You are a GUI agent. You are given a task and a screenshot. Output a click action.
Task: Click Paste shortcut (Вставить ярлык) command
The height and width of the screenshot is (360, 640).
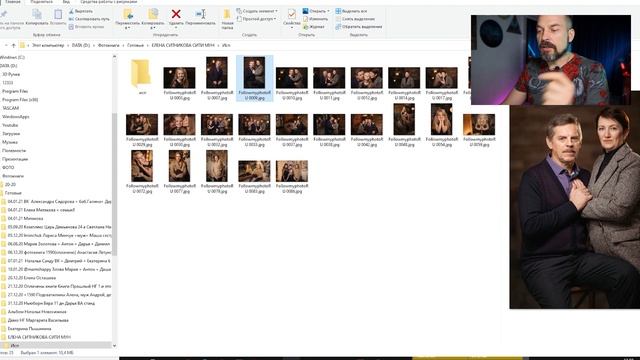pyautogui.click(x=86, y=27)
